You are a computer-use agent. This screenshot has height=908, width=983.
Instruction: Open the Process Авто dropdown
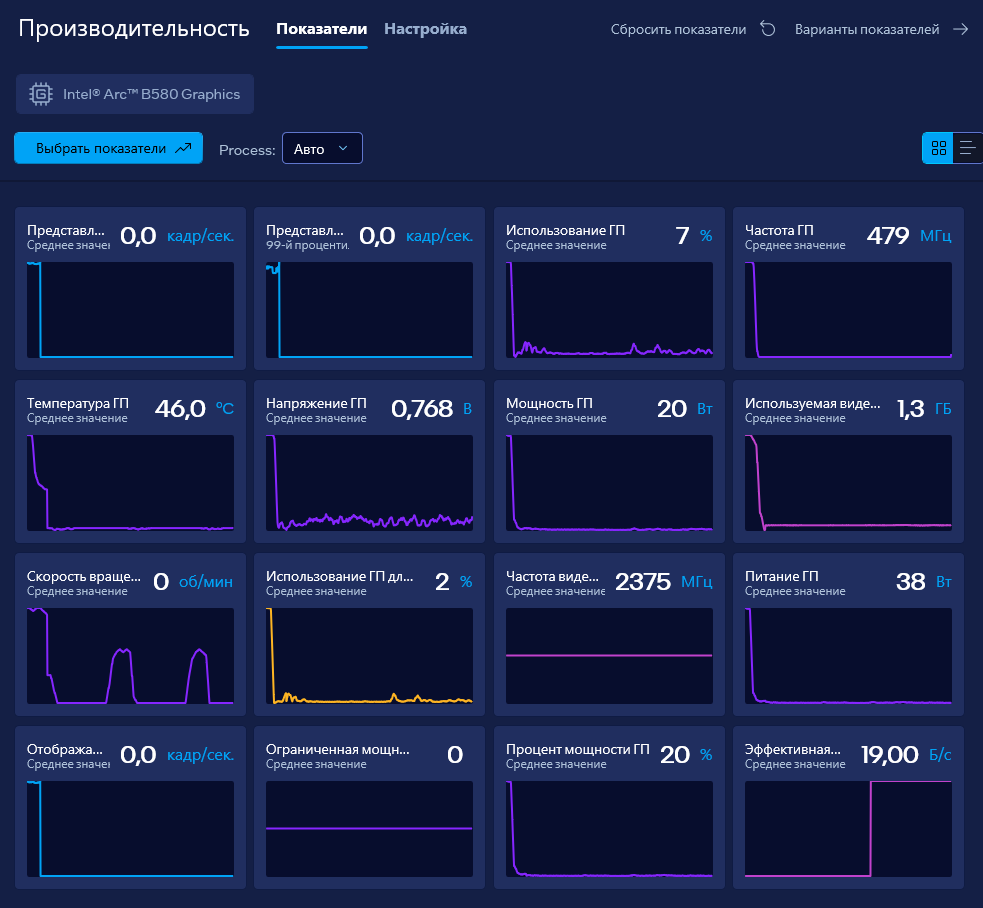point(322,149)
